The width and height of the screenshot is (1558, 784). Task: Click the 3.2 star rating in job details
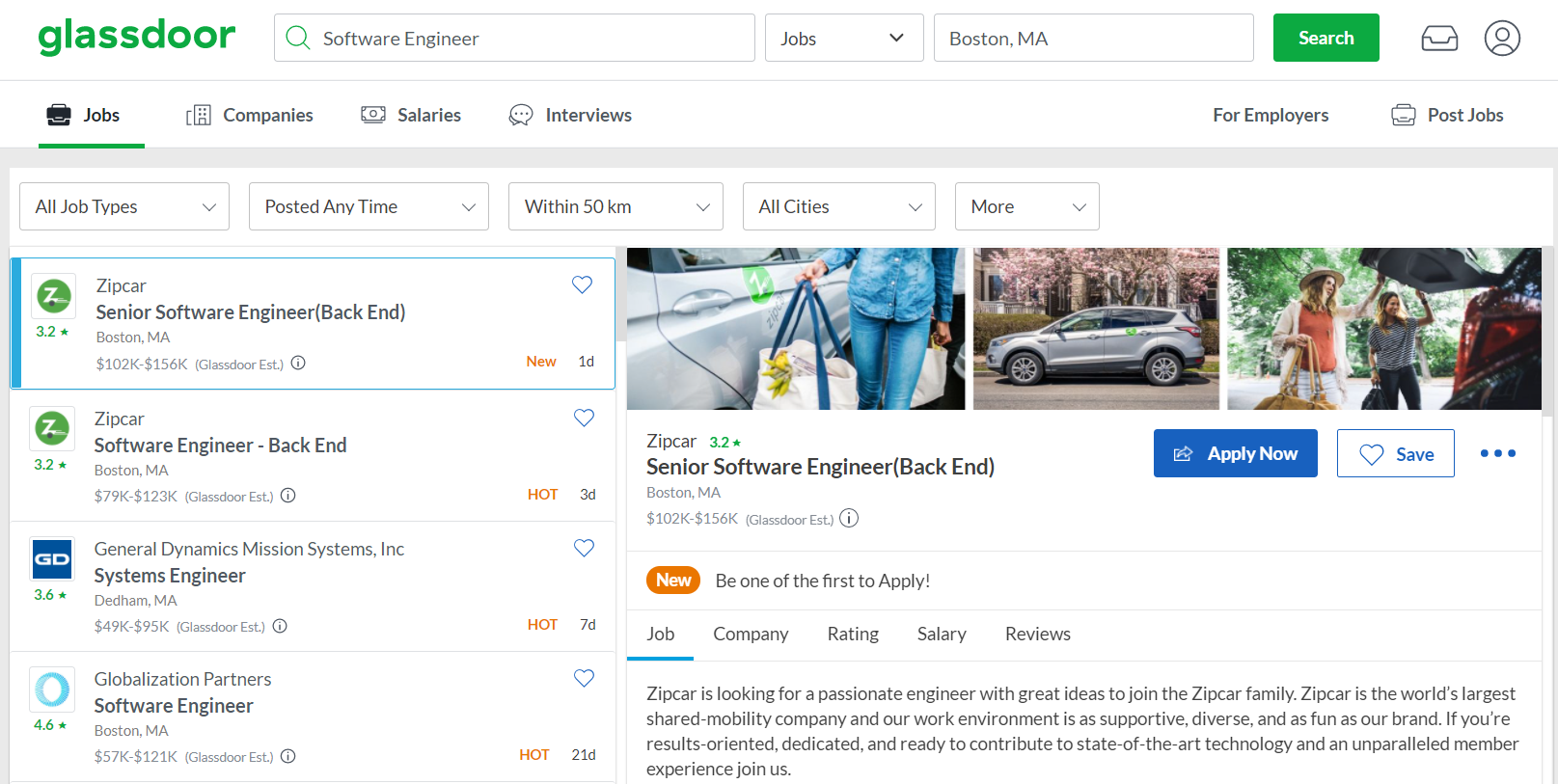[725, 442]
